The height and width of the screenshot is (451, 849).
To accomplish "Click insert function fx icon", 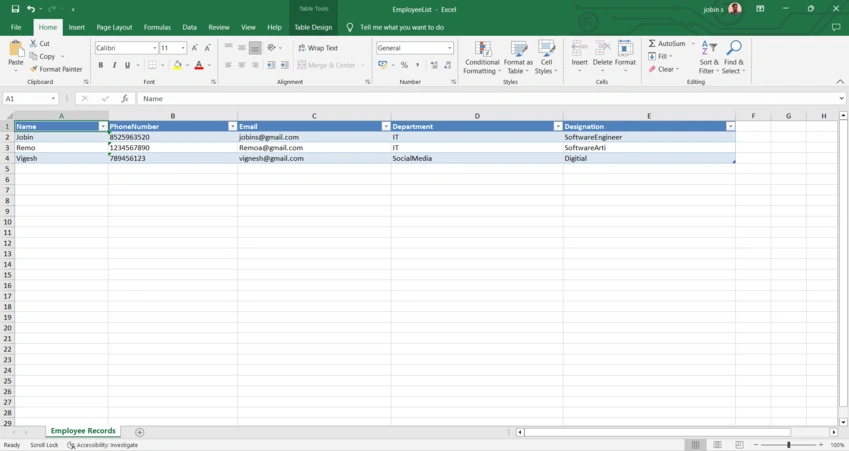I will click(125, 99).
